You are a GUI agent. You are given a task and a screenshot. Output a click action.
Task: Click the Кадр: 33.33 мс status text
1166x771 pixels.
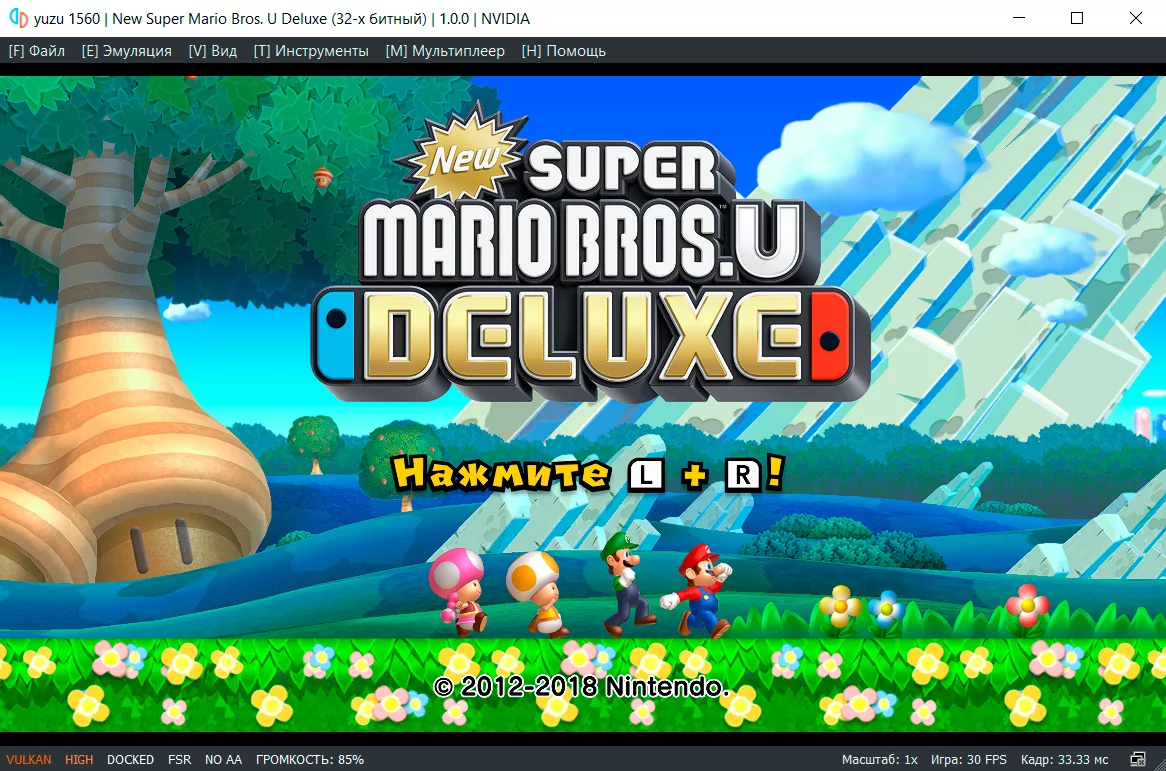tap(1064, 759)
